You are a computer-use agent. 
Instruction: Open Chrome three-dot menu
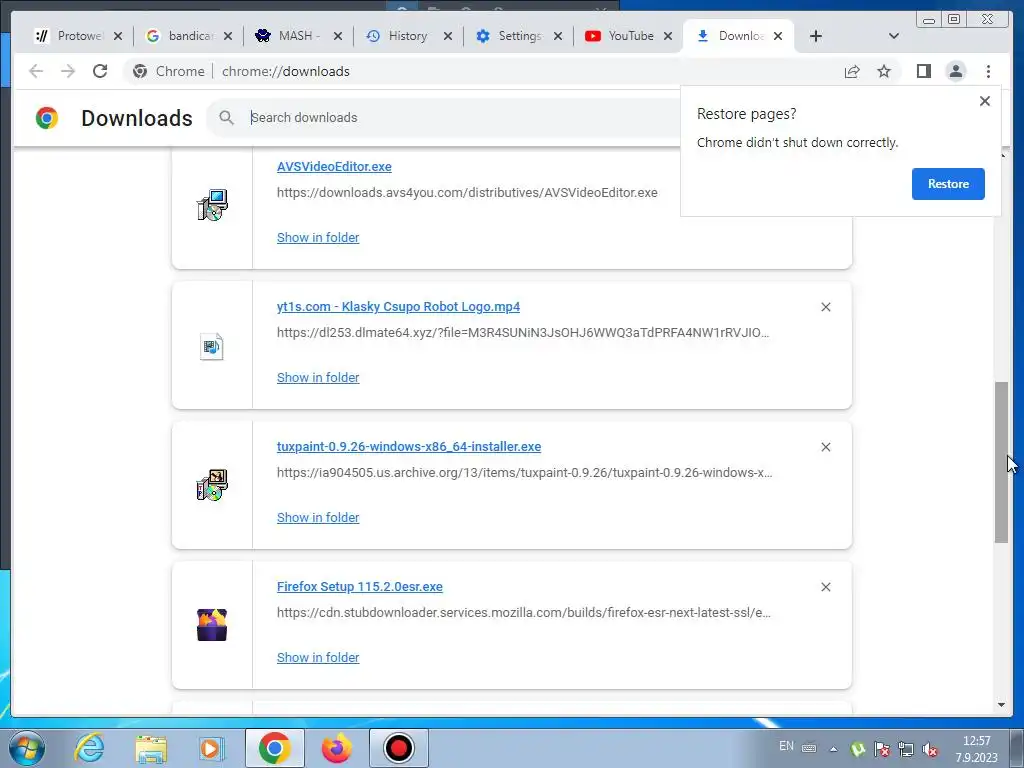tap(988, 71)
